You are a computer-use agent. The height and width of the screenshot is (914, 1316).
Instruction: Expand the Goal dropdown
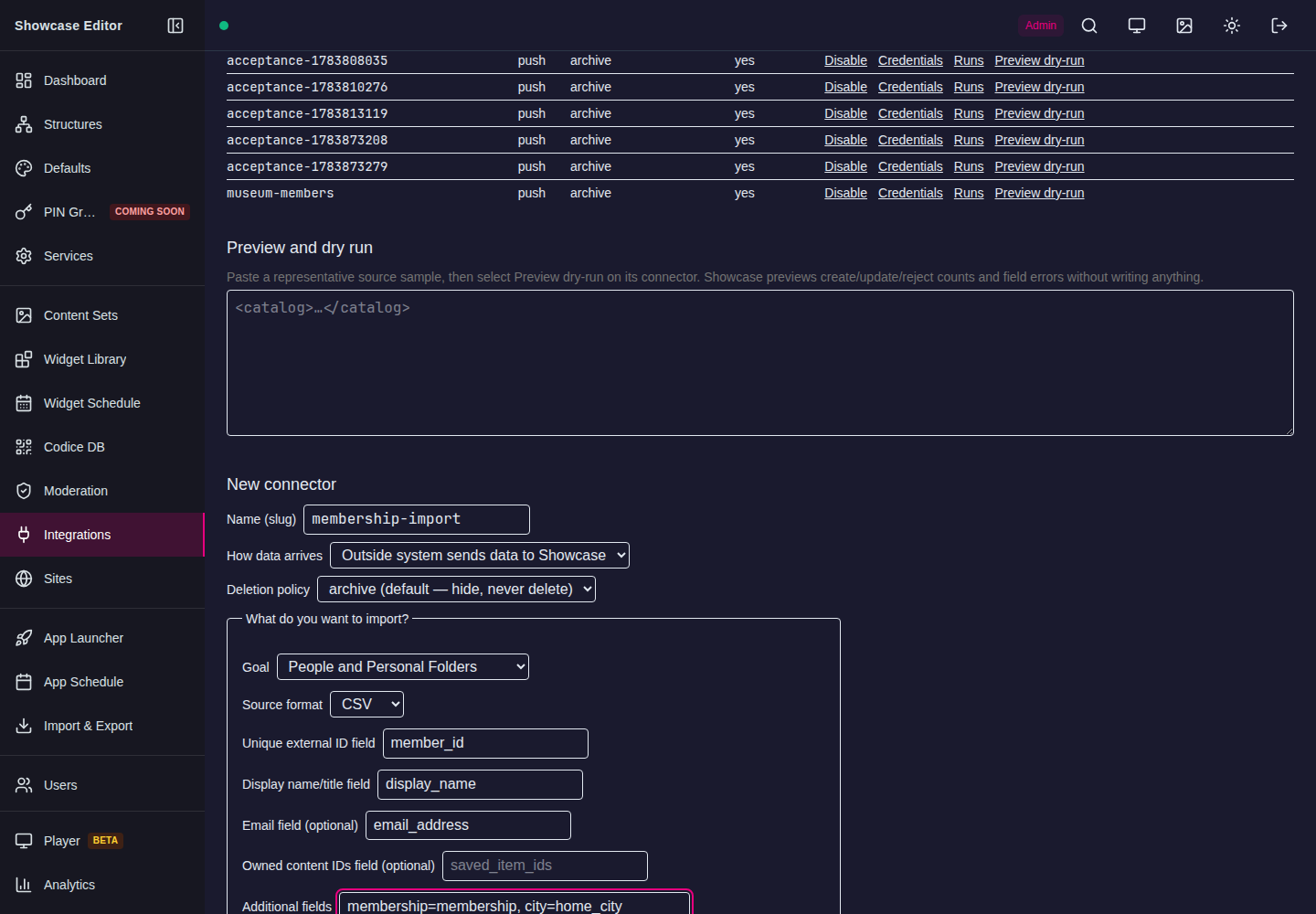(403, 667)
